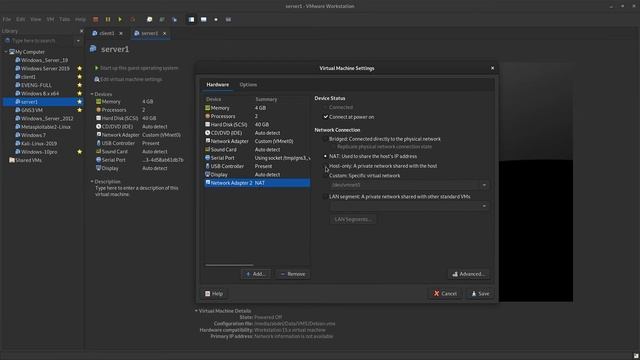
Task: Click the star next to Windows-10pro
Action: click(x=80, y=151)
